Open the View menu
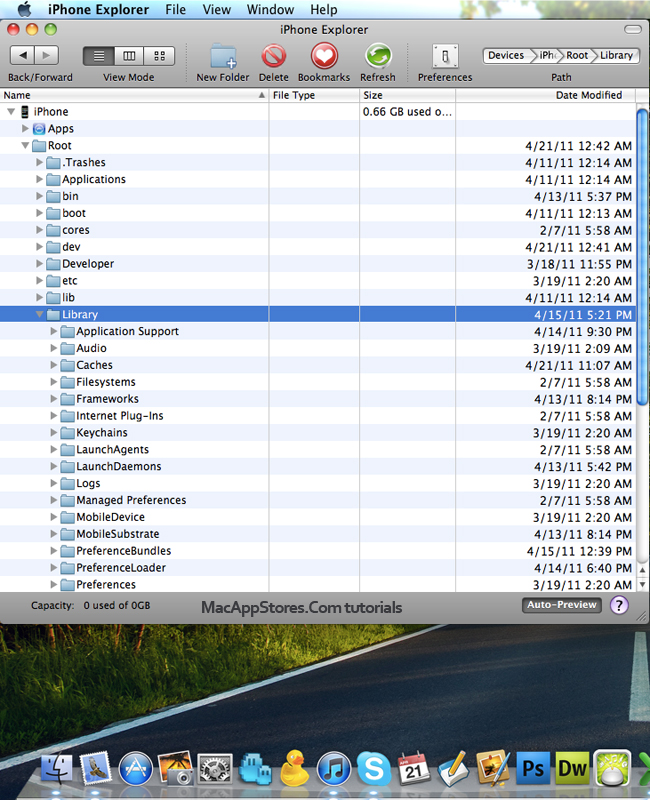 [216, 9]
